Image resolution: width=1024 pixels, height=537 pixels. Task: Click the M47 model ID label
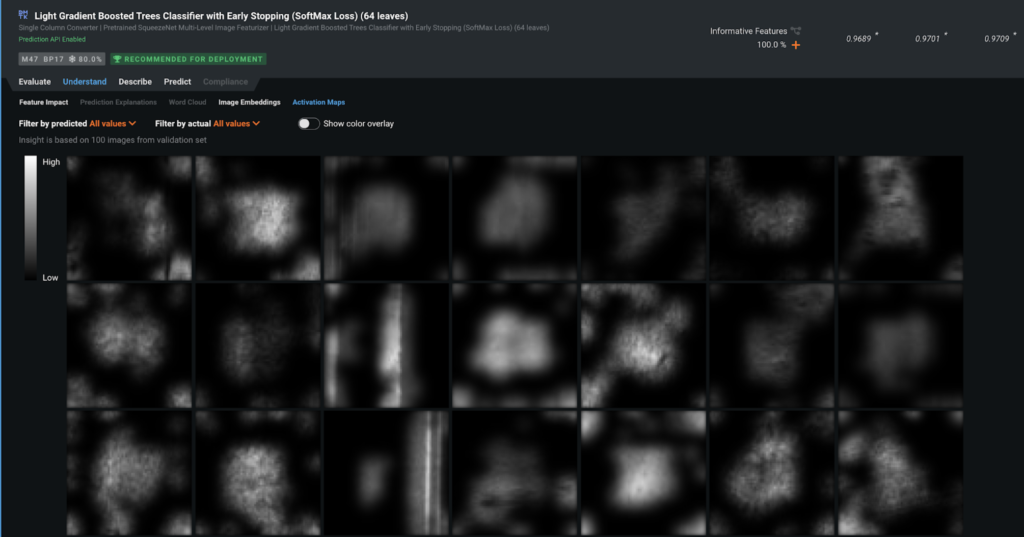(x=30, y=59)
